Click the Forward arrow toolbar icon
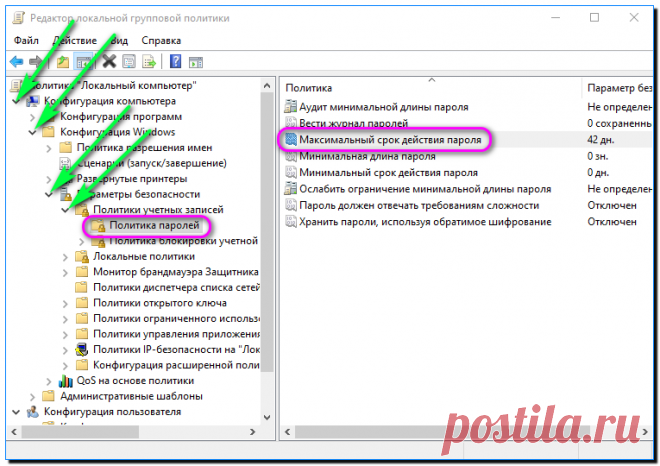The height and width of the screenshot is (466, 660). tap(35, 62)
